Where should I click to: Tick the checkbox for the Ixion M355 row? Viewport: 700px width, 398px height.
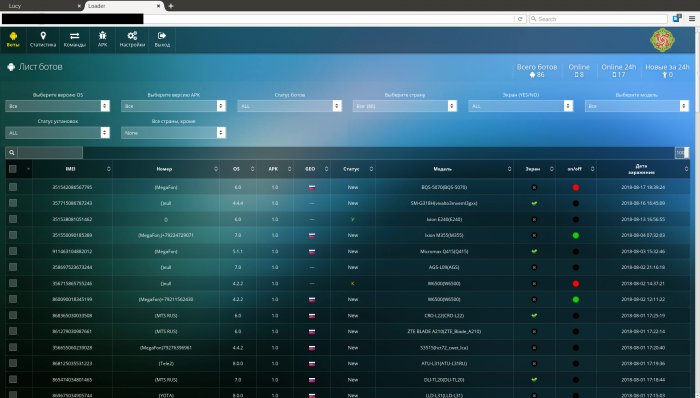pos(13,235)
